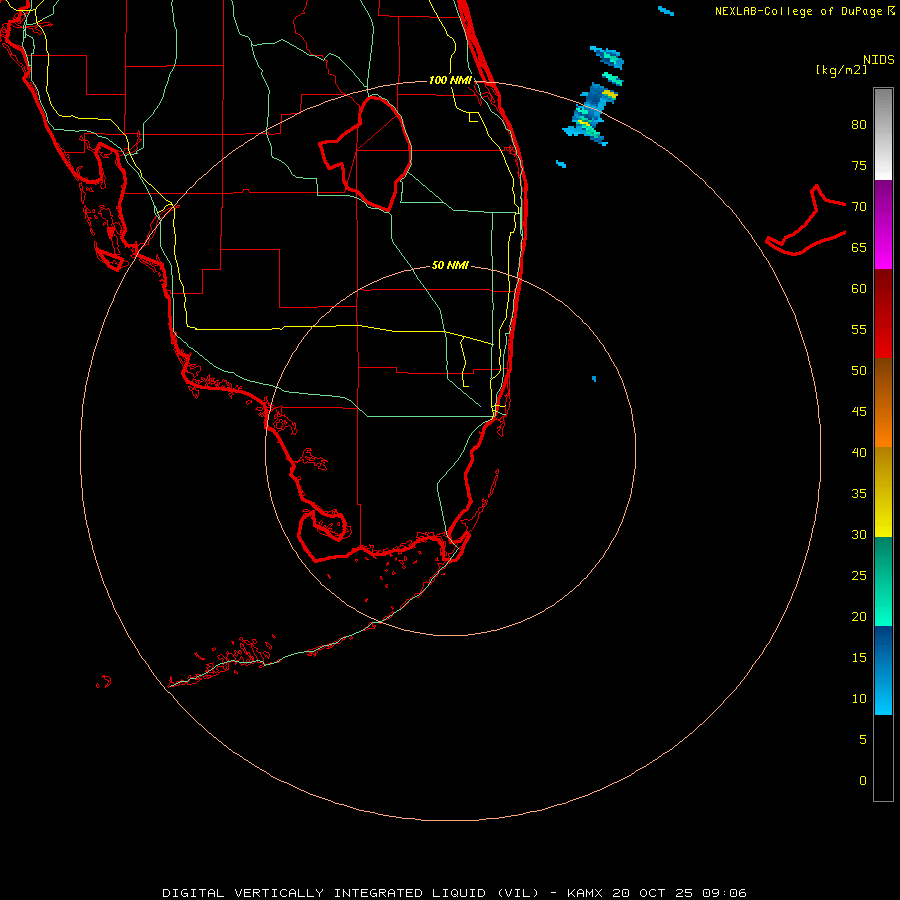Screen dimensions: 900x900
Task: Click the 40 value on the scale
Action: tap(859, 452)
